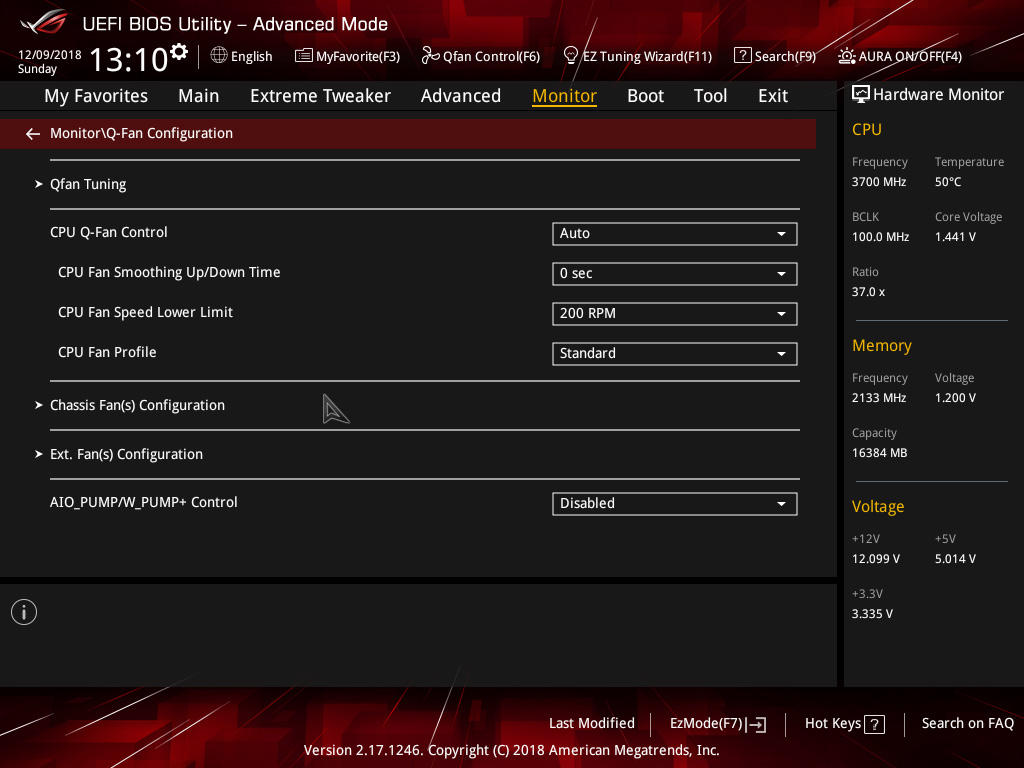This screenshot has width=1024, height=768.
Task: Open the CPU Fan Profile dropdown
Action: point(675,353)
